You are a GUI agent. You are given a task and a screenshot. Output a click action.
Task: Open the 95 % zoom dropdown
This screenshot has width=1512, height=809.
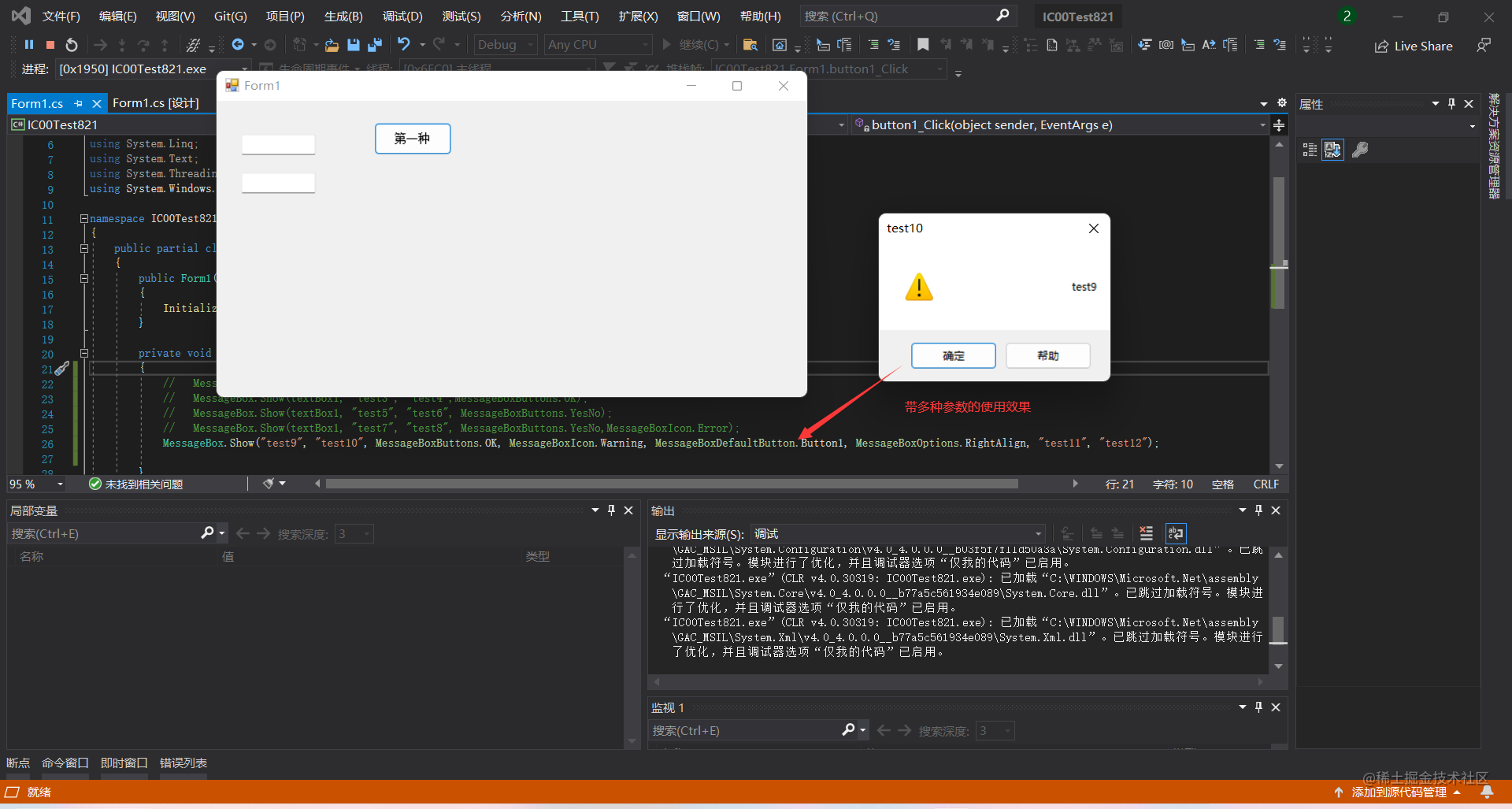36,484
